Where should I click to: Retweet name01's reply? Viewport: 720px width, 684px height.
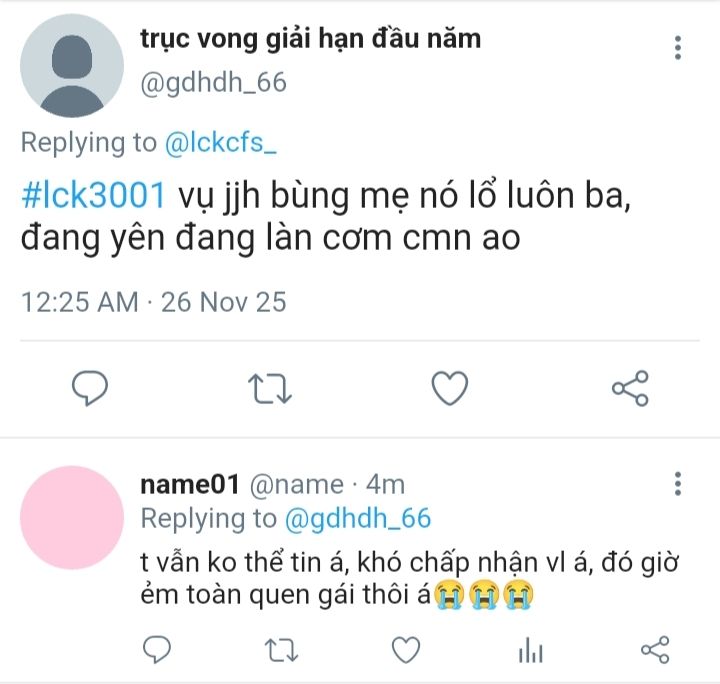point(281,651)
